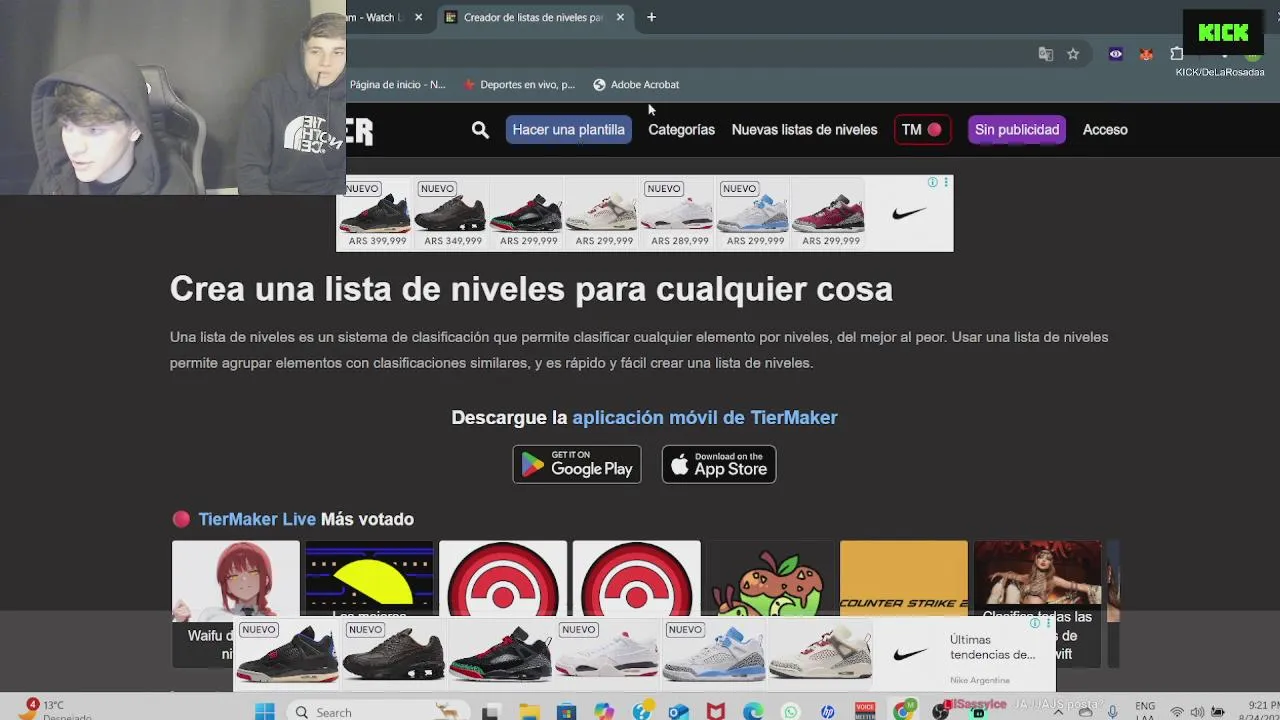The height and width of the screenshot is (720, 1280).
Task: Open Copilot from the taskbar
Action: coord(604,712)
